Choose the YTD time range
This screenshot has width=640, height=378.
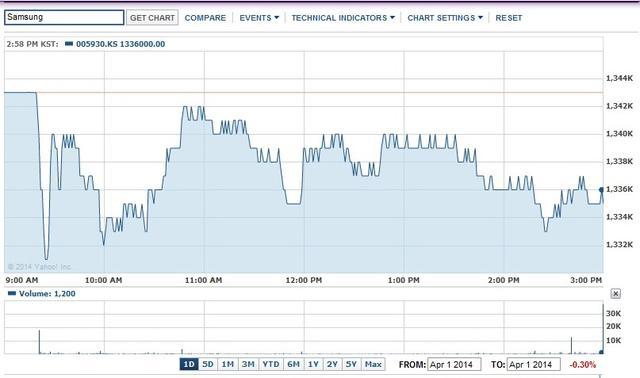point(271,364)
